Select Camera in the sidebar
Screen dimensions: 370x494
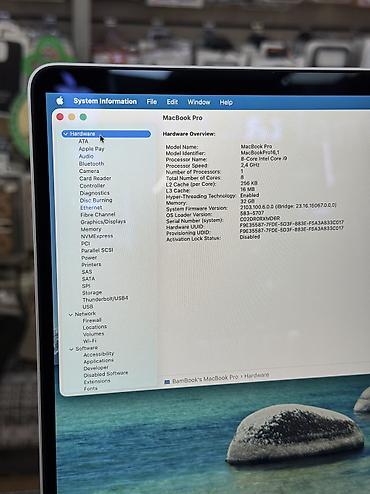click(x=89, y=171)
